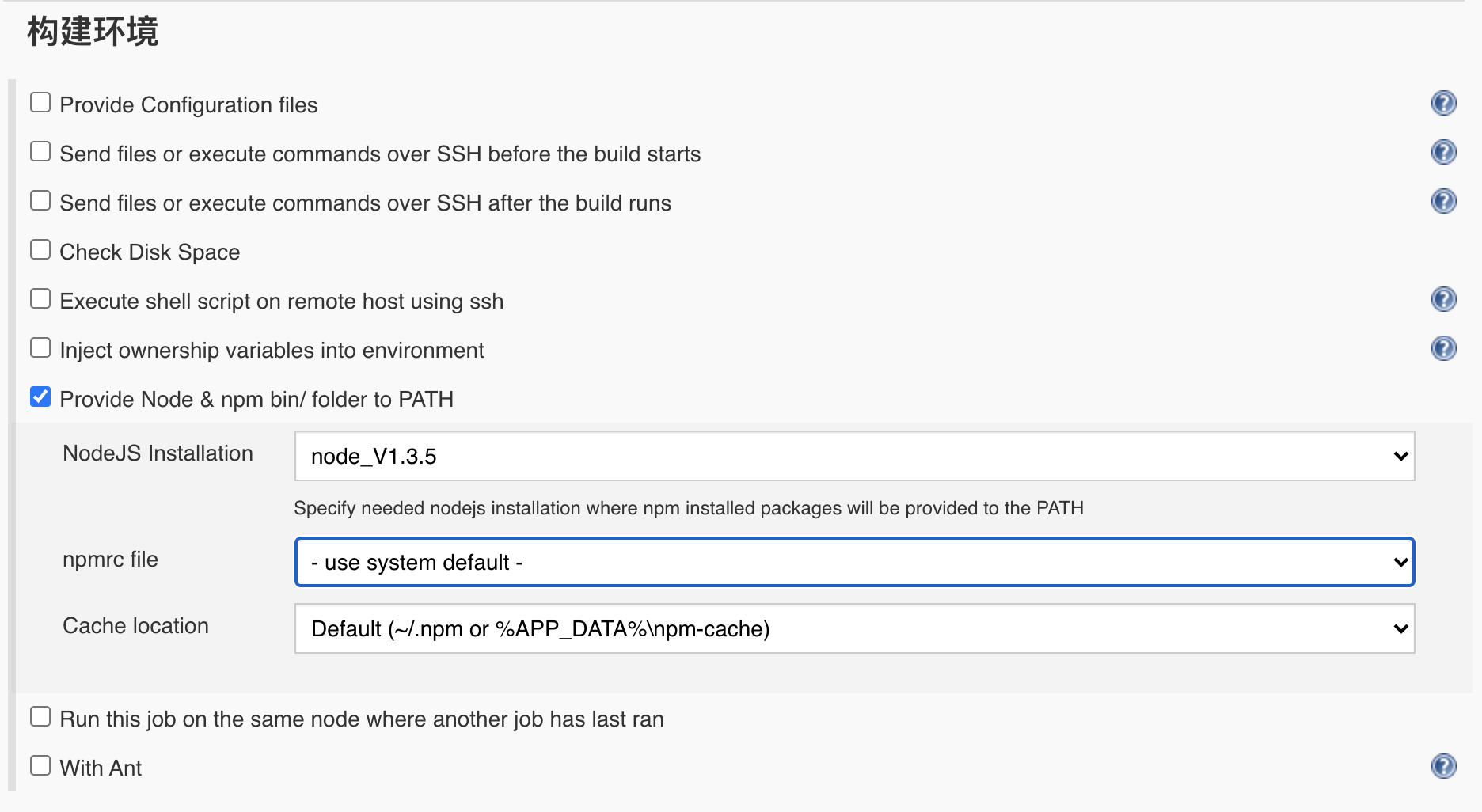This screenshot has height=812, width=1482.
Task: Open help icon for With Ant
Action: coord(1443,766)
